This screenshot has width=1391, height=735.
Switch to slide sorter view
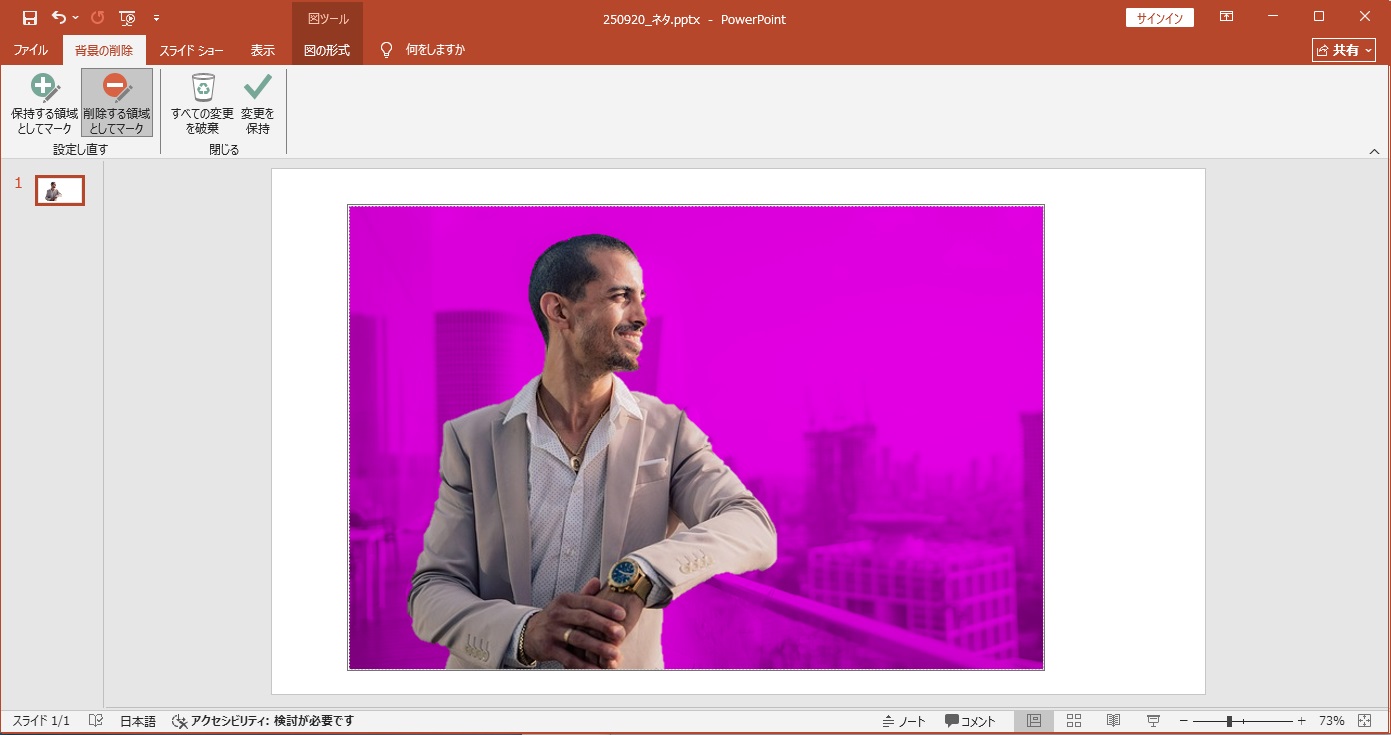click(x=1074, y=721)
